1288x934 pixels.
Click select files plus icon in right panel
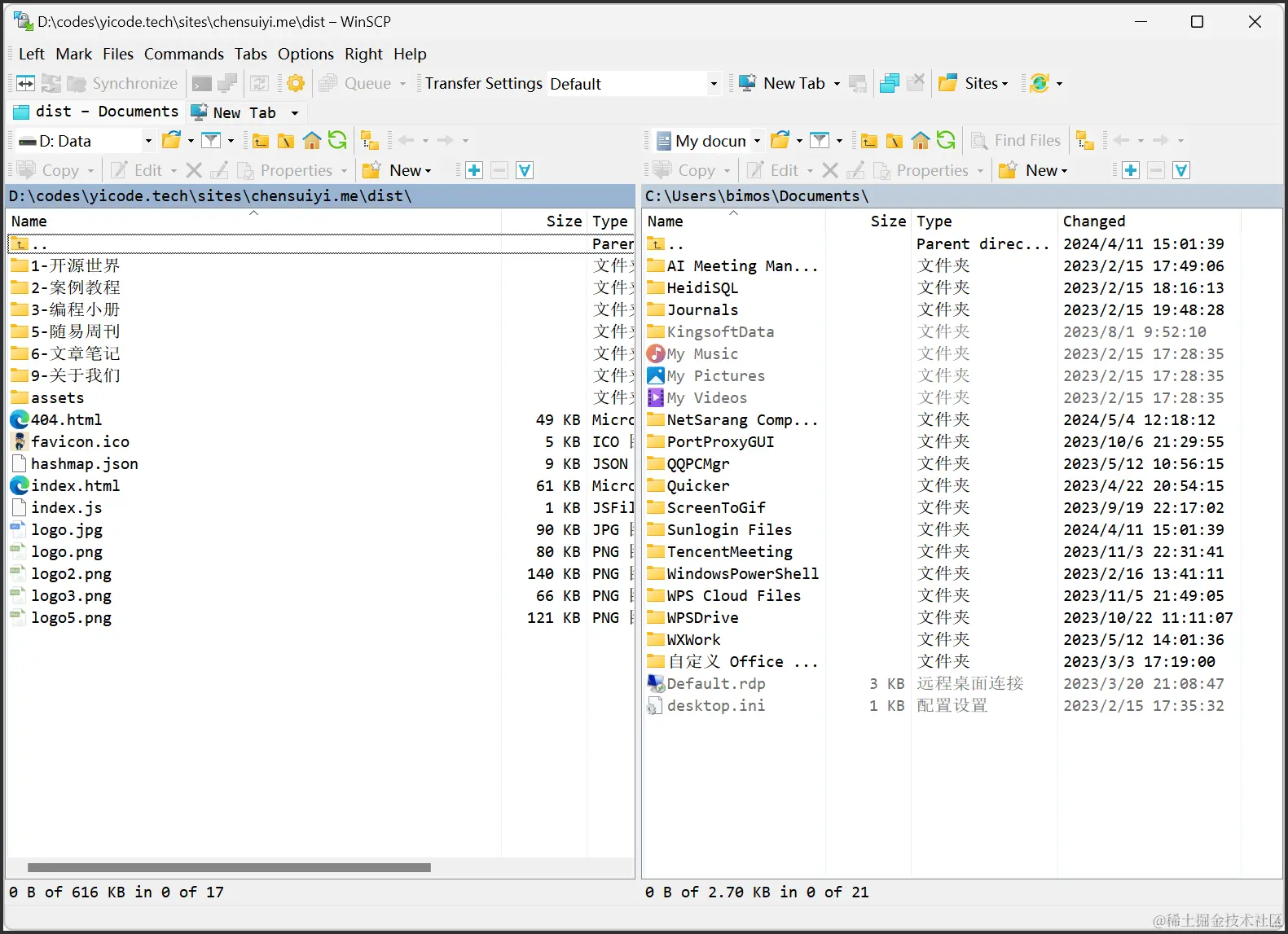[x=1131, y=170]
